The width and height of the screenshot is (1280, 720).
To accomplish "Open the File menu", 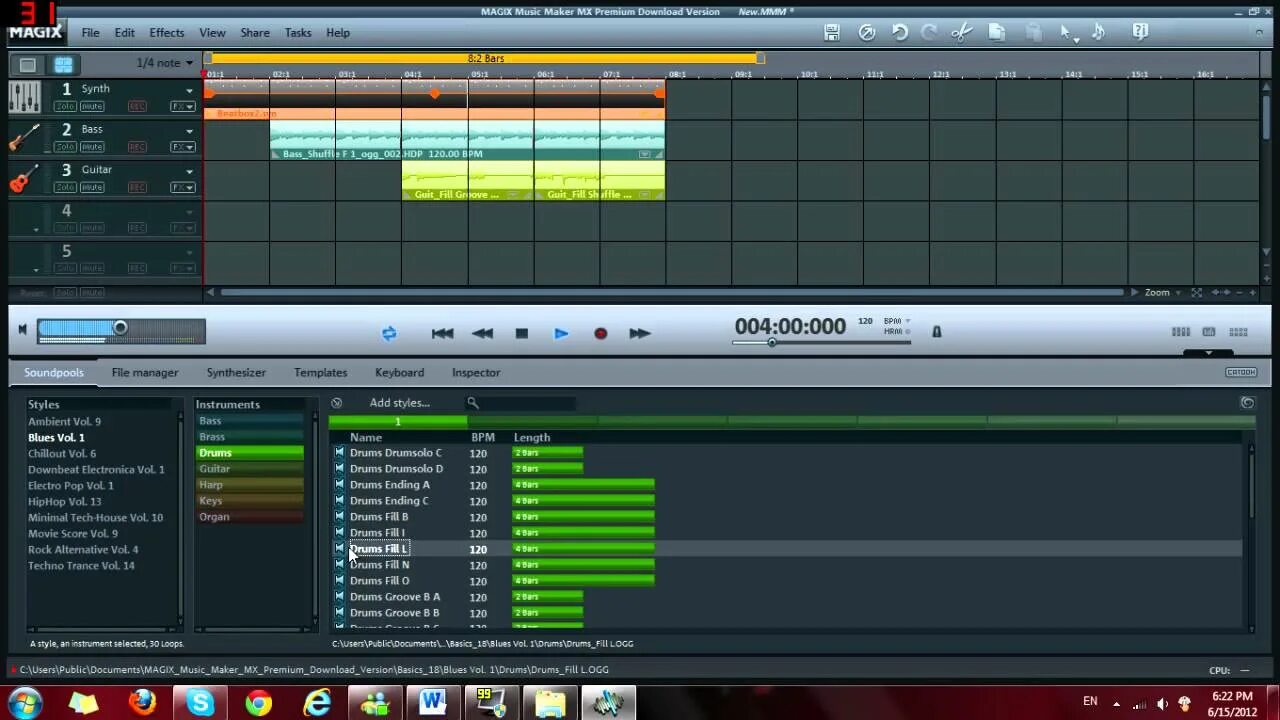I will (90, 33).
